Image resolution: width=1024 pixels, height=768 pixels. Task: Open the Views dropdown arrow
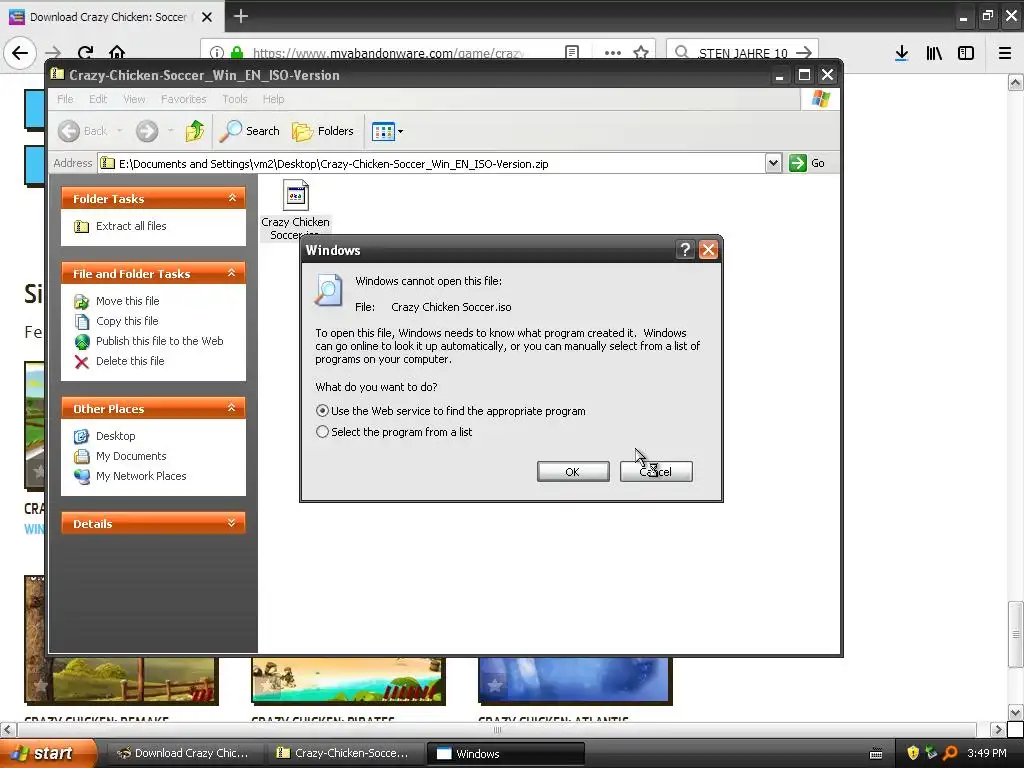click(400, 131)
